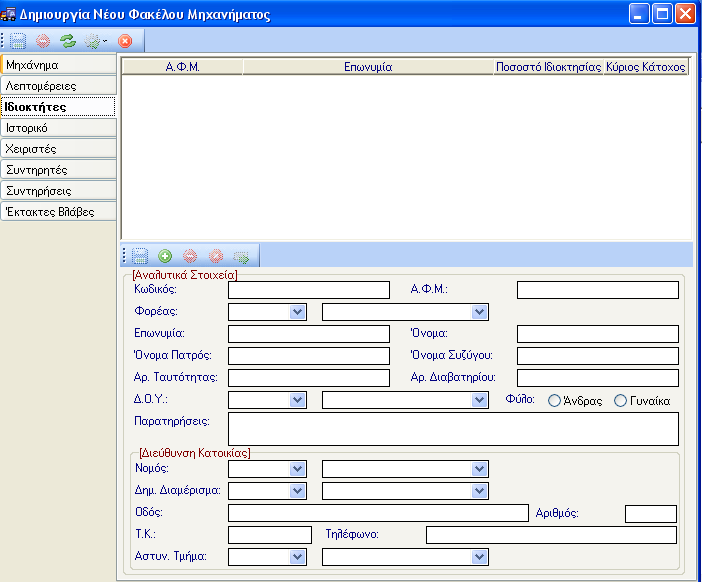Click the save icon in top toolbar
The image size is (702, 582).
click(x=18, y=41)
